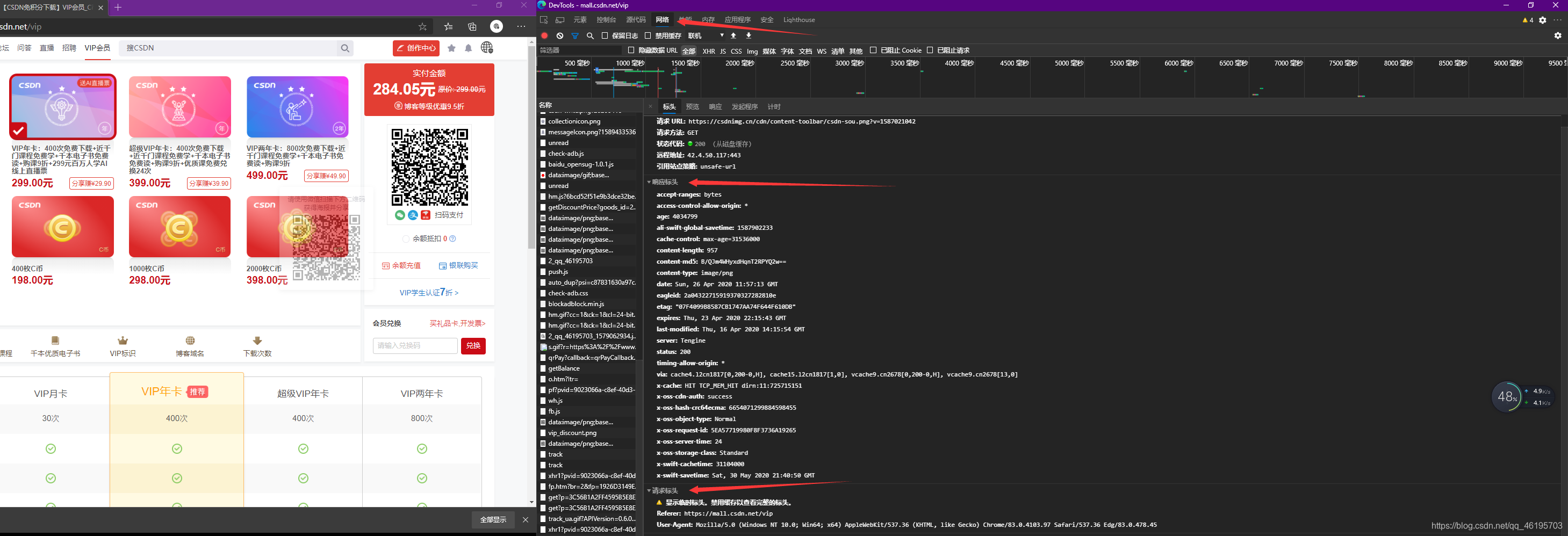Stop recording network log with red dot
This screenshot has height=536, width=1568.
(x=545, y=36)
